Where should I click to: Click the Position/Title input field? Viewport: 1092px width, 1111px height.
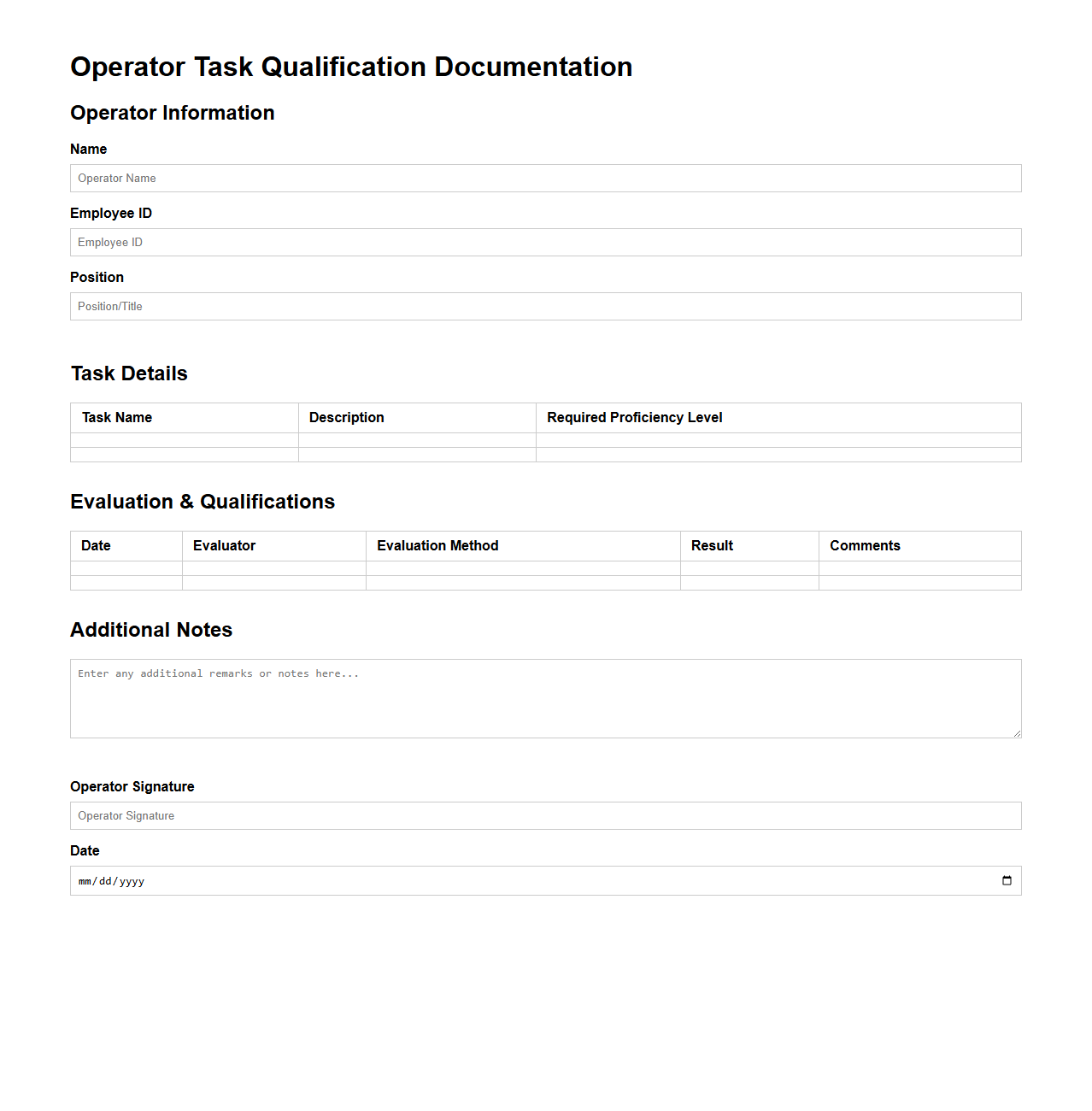tap(545, 306)
